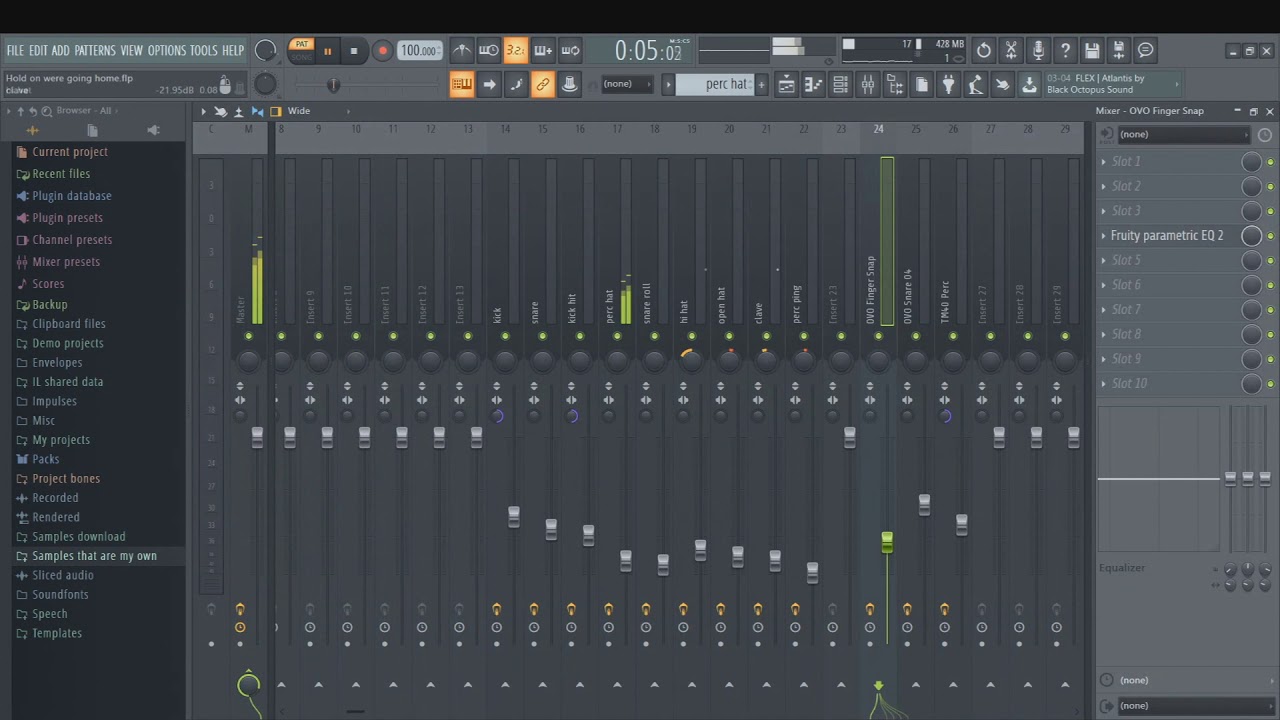Save the project with floppy icon

(x=1092, y=50)
